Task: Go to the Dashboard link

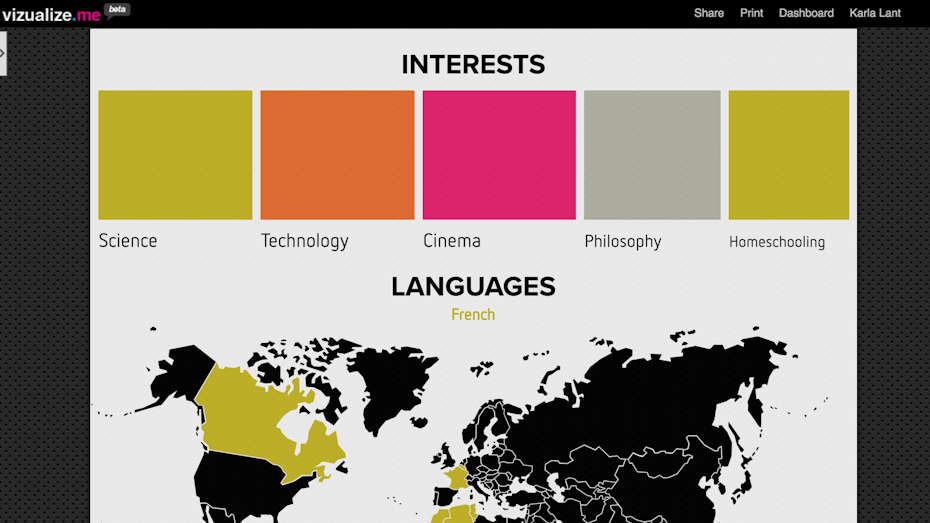Action: 806,13
